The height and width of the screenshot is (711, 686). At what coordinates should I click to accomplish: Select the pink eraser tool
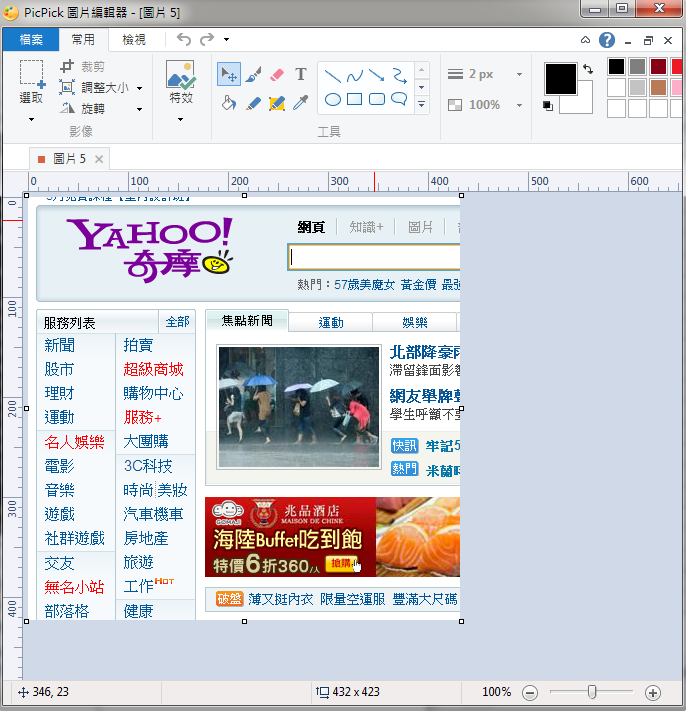click(x=277, y=74)
